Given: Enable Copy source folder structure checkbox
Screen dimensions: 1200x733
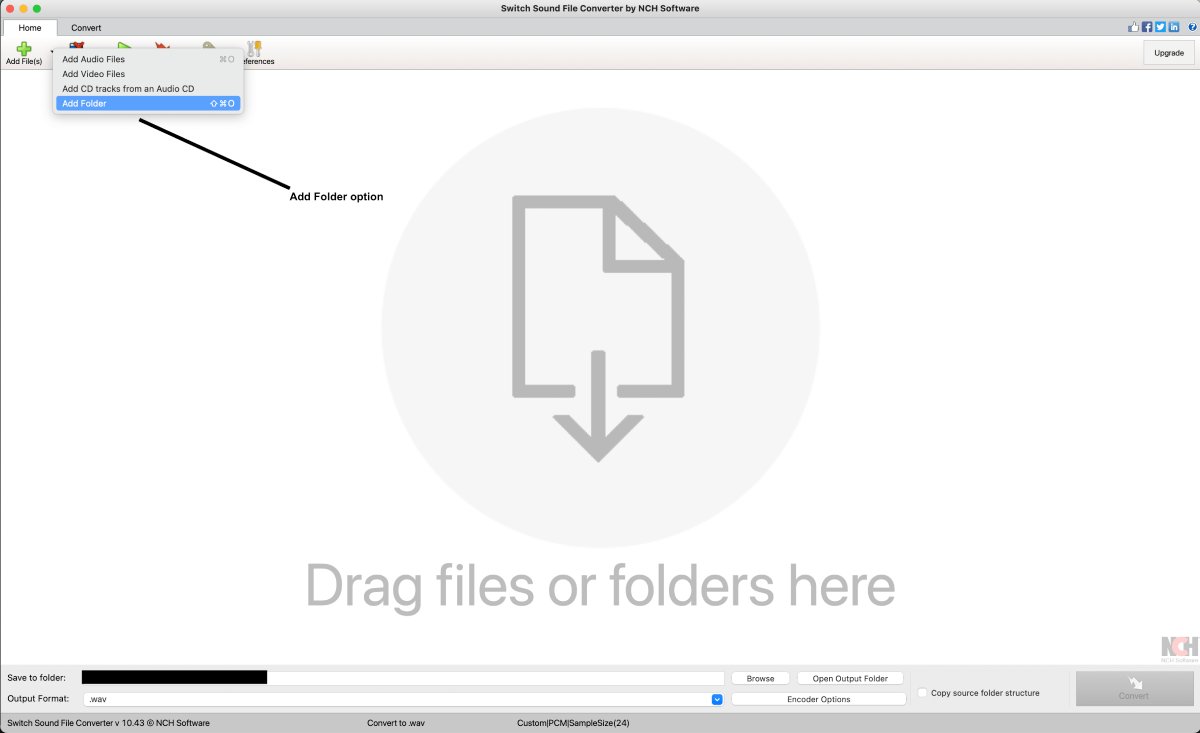Looking at the screenshot, I should tap(922, 693).
